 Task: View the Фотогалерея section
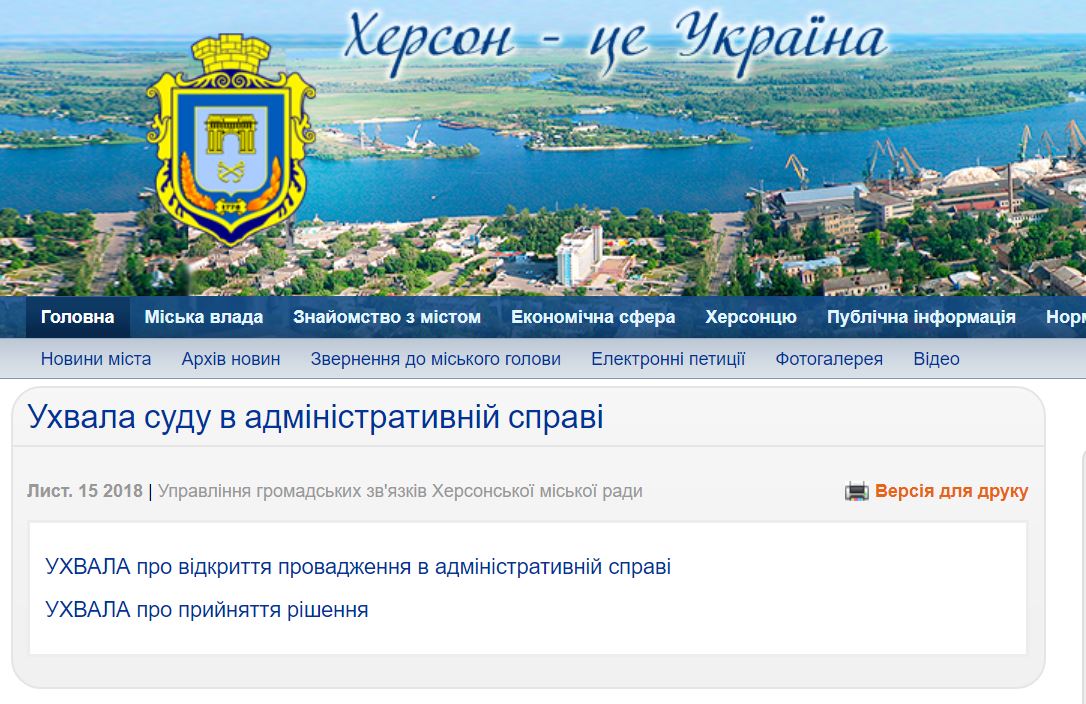(x=829, y=359)
